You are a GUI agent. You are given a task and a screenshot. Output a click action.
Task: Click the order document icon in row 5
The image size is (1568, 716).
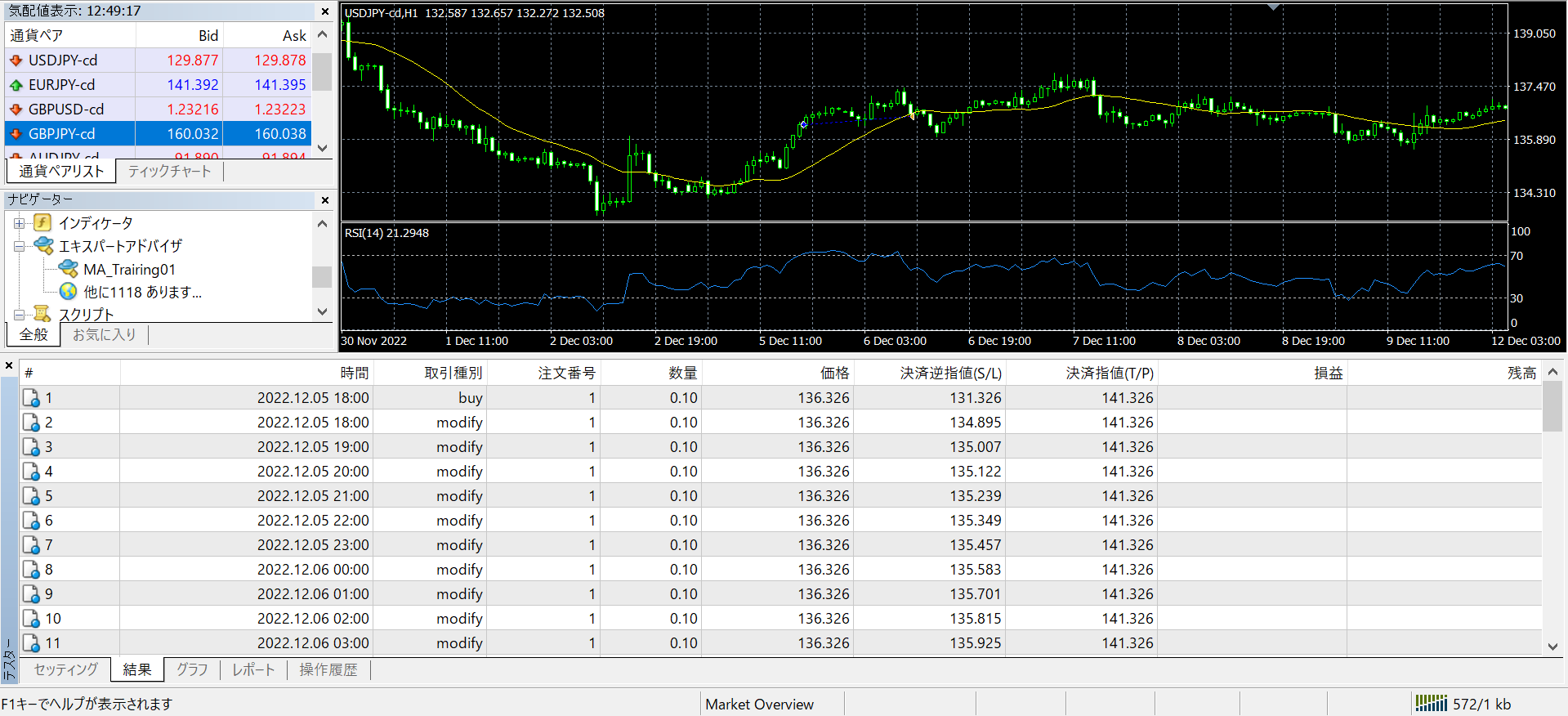pos(31,496)
